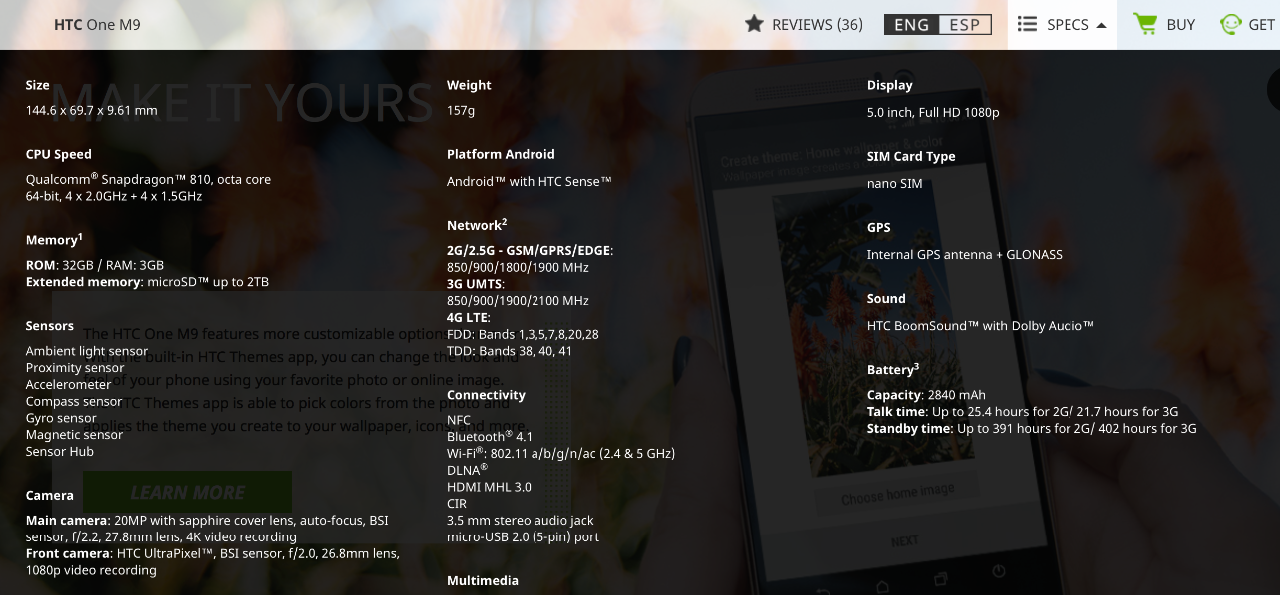Click the Wi-Fi 802.11 entry
Screen dimensions: 1280x595
point(561,452)
